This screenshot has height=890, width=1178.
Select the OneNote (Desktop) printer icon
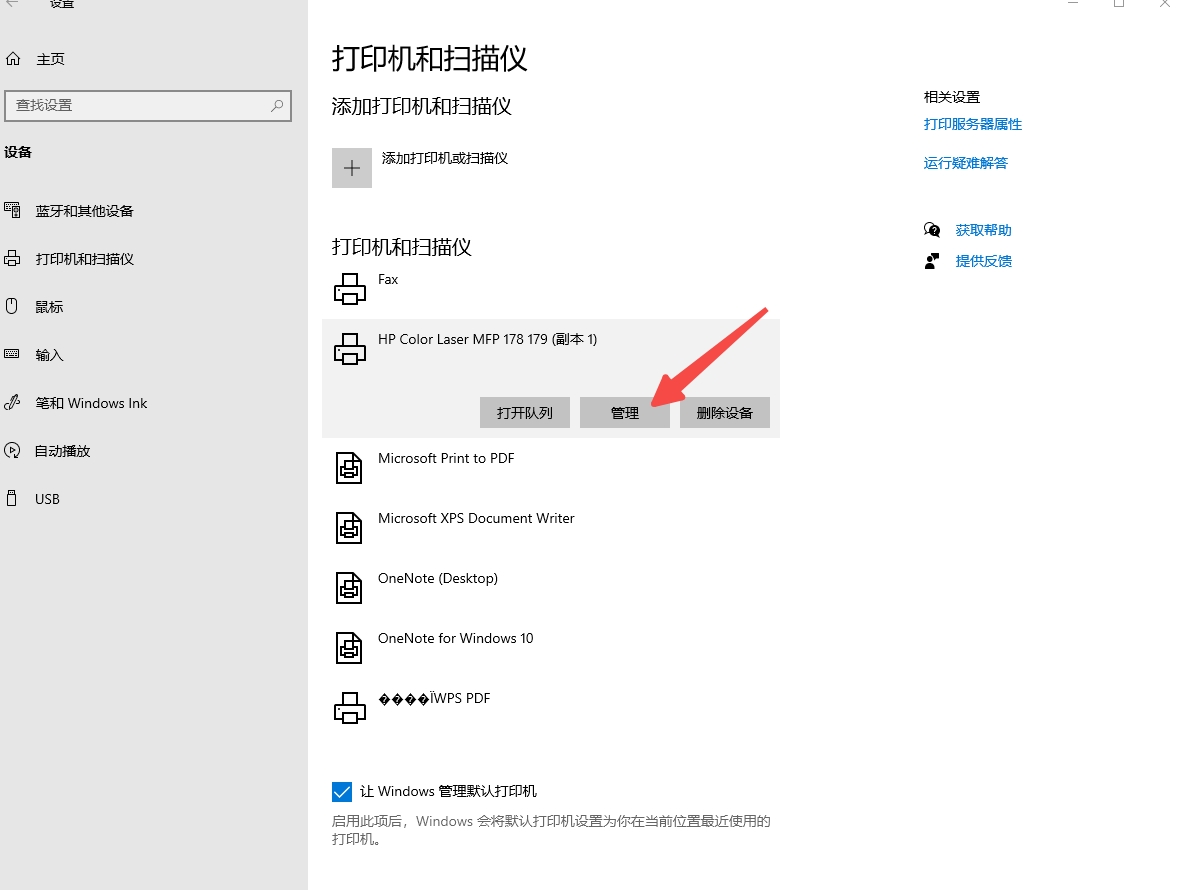click(349, 588)
